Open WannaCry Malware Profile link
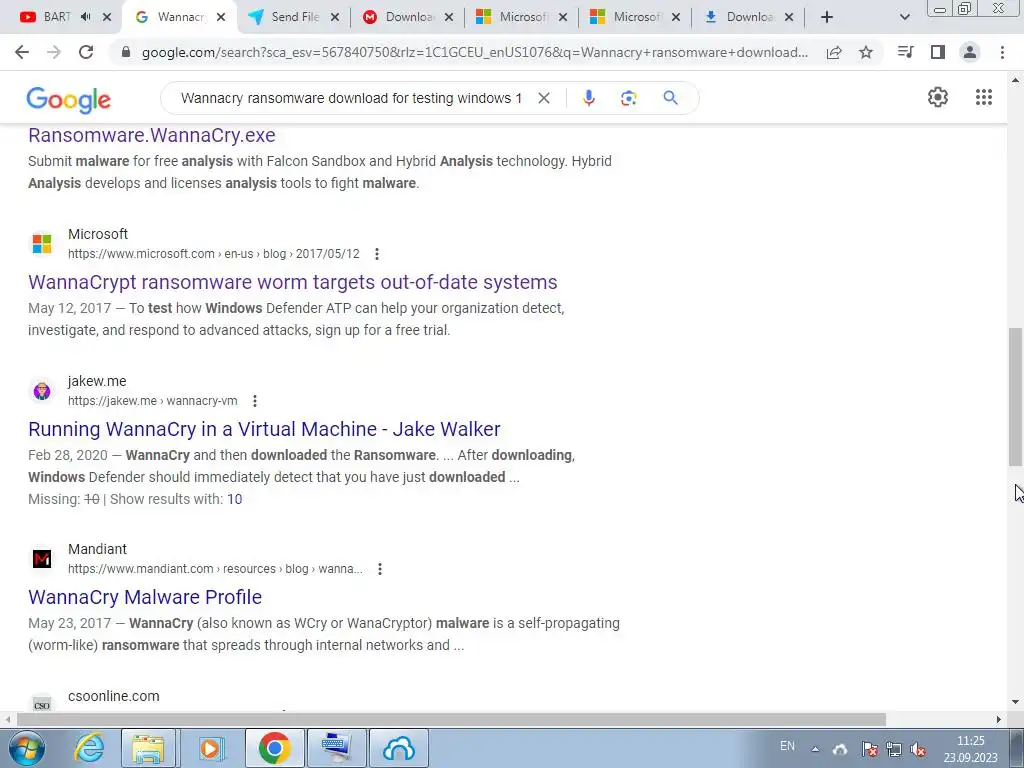 [x=145, y=597]
